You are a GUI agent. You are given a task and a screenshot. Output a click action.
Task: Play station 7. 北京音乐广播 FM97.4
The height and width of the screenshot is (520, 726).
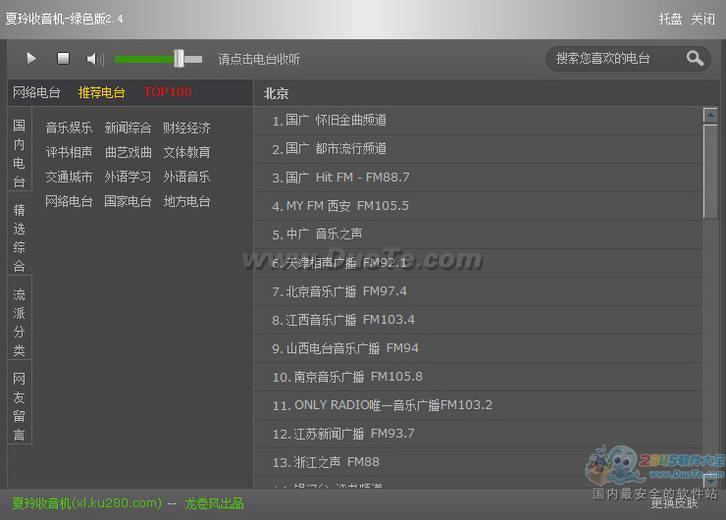(478, 292)
